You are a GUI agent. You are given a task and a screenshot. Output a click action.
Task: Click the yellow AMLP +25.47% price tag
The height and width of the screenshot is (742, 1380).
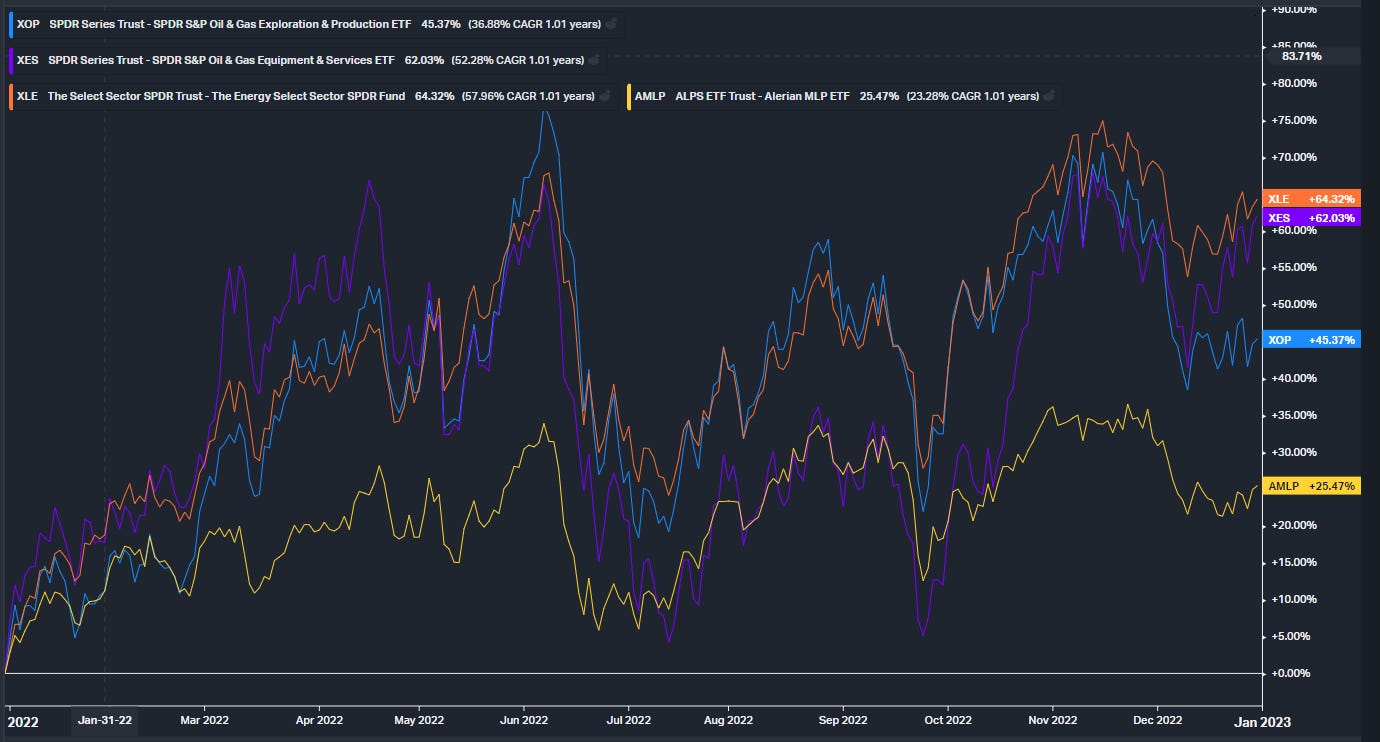(1311, 486)
